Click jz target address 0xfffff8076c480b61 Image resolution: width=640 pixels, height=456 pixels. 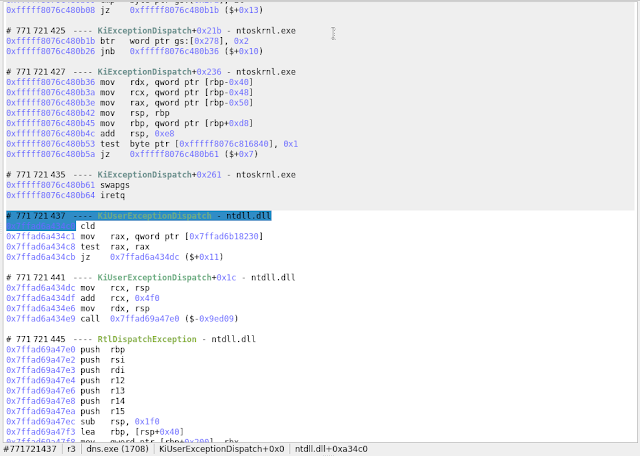point(174,154)
